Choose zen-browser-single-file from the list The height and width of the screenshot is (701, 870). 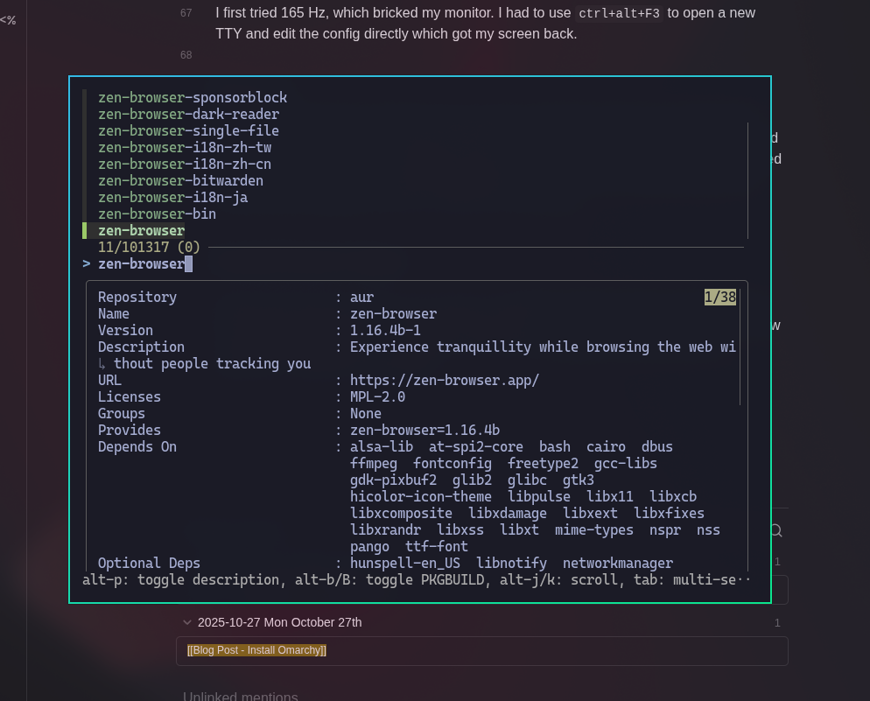pos(188,131)
